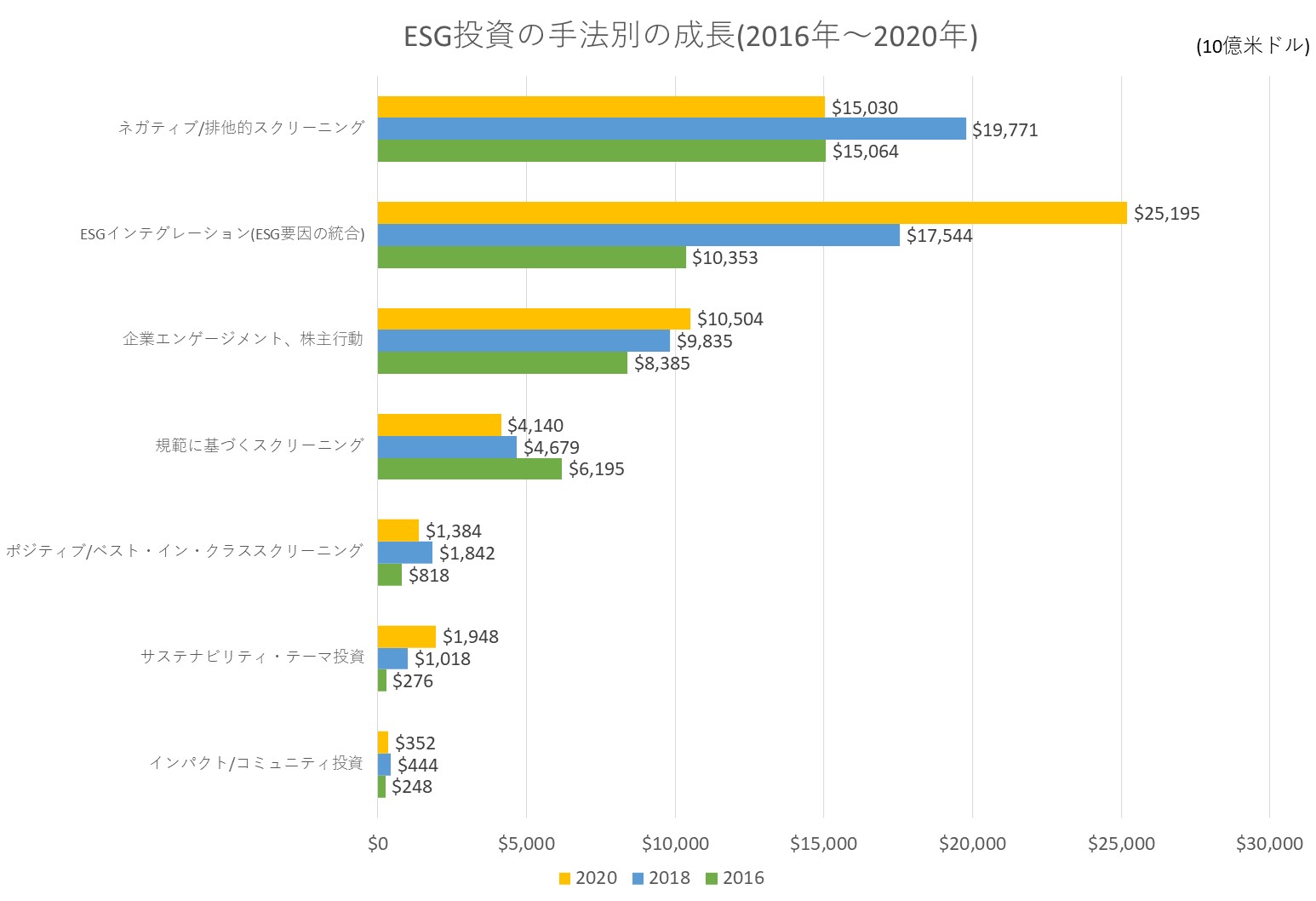
Task: Click the axis tick label $30,000
Action: point(1269,844)
